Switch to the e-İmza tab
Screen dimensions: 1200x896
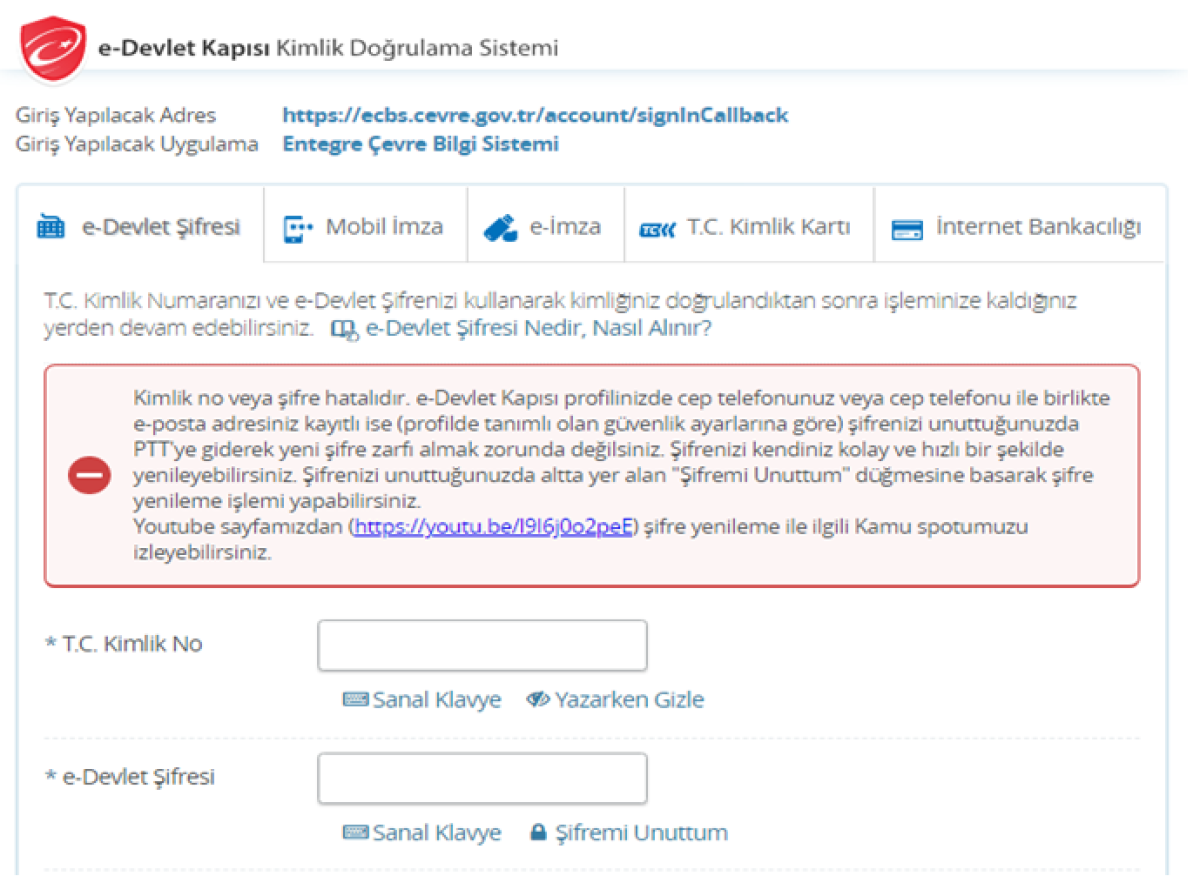coord(565,227)
